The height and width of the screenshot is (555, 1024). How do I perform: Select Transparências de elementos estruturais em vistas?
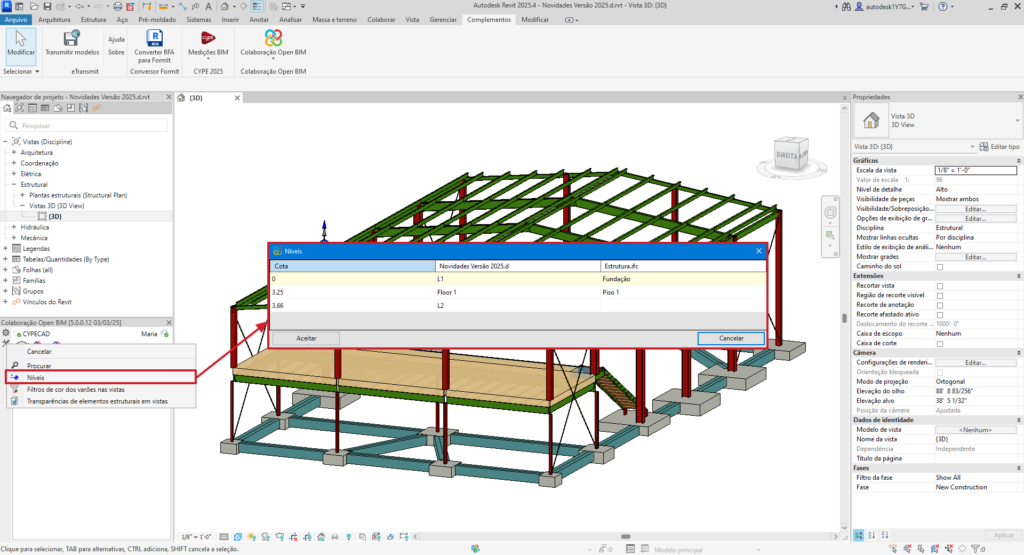point(101,401)
